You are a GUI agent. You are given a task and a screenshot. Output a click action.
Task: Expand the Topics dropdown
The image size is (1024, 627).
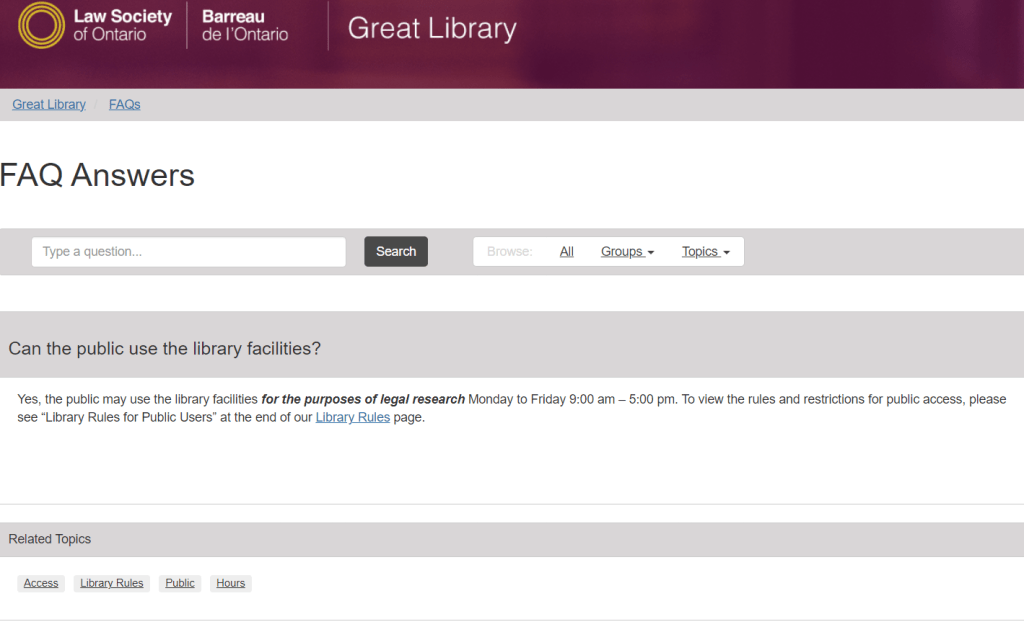click(x=705, y=252)
